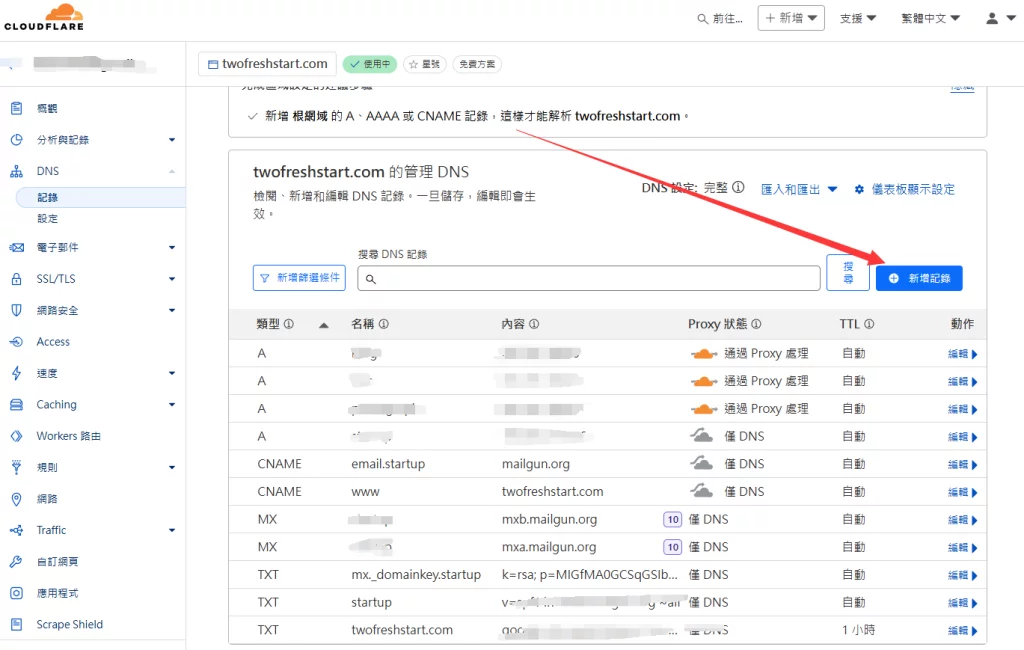Select the 設定 submenu under DNS

[x=48, y=219]
